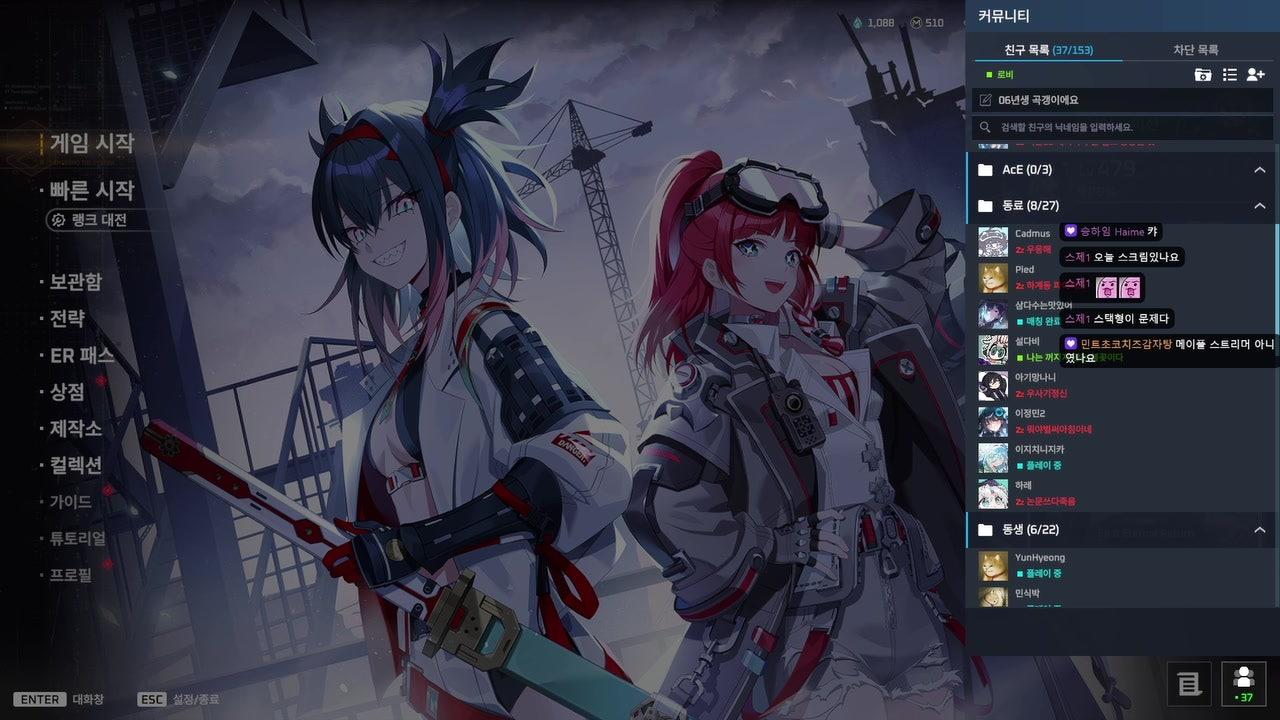
Task: Click the currency icon next to 510
Action: 917,23
